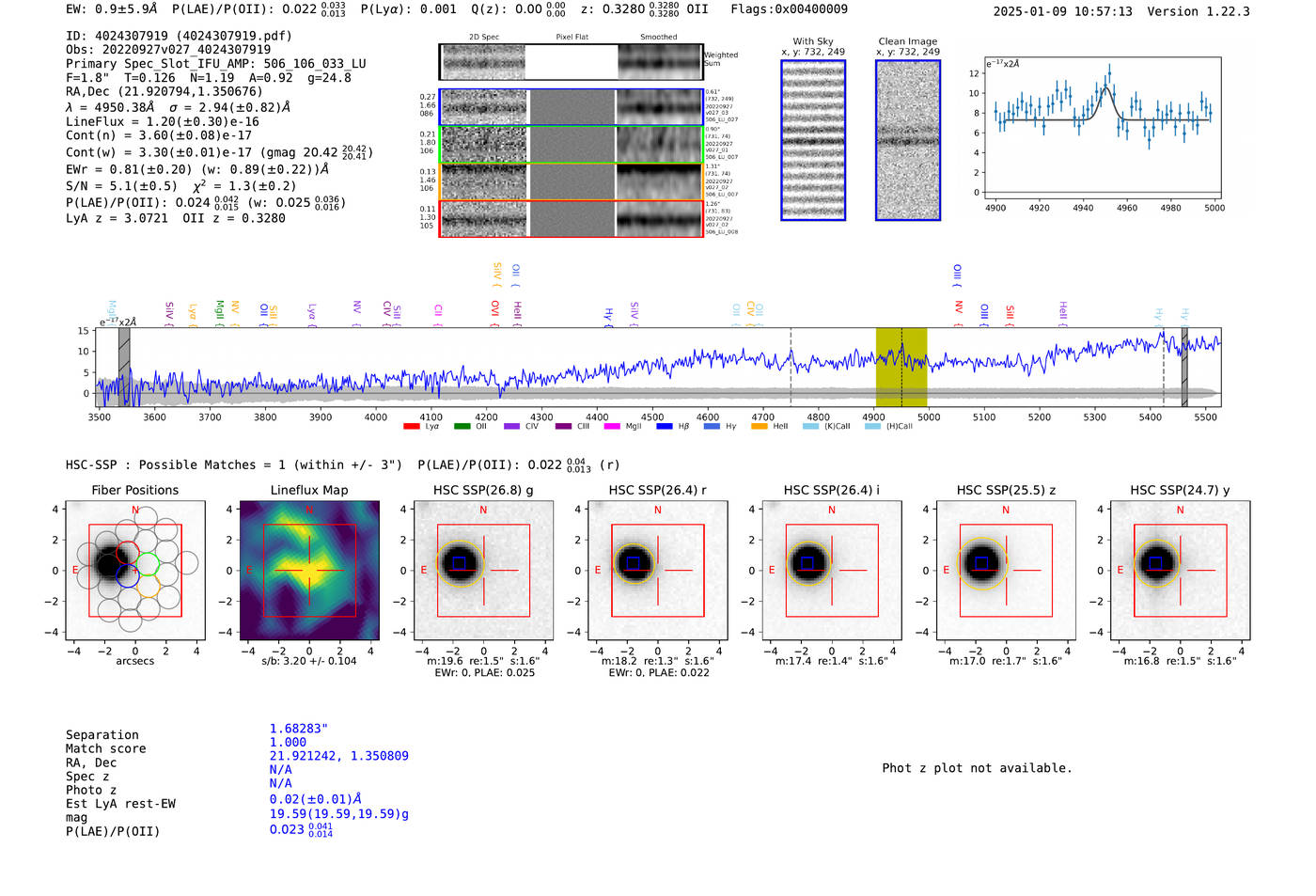This screenshot has height=896, width=1316.
Task: Click the weighted sum 2D spectrum strip
Action: [572, 62]
